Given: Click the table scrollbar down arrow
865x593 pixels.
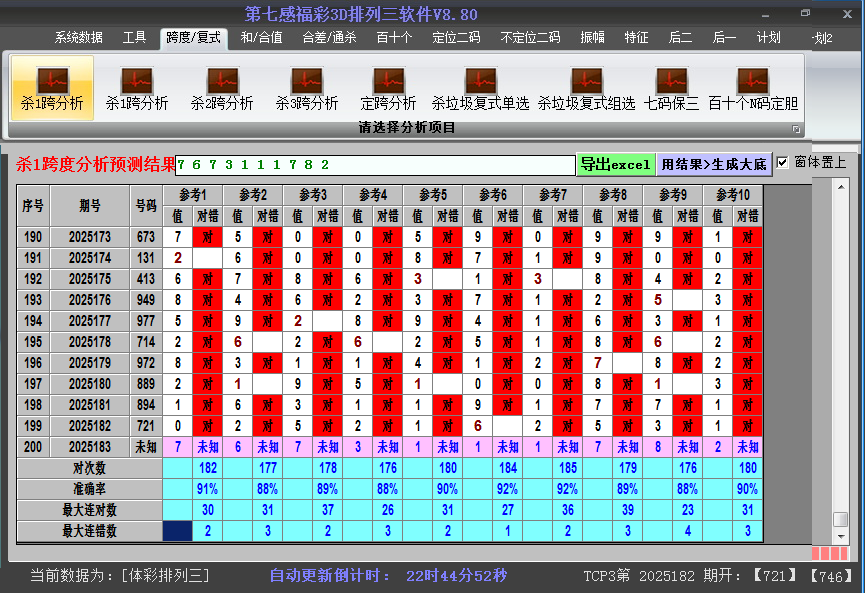Looking at the screenshot, I should [x=841, y=535].
